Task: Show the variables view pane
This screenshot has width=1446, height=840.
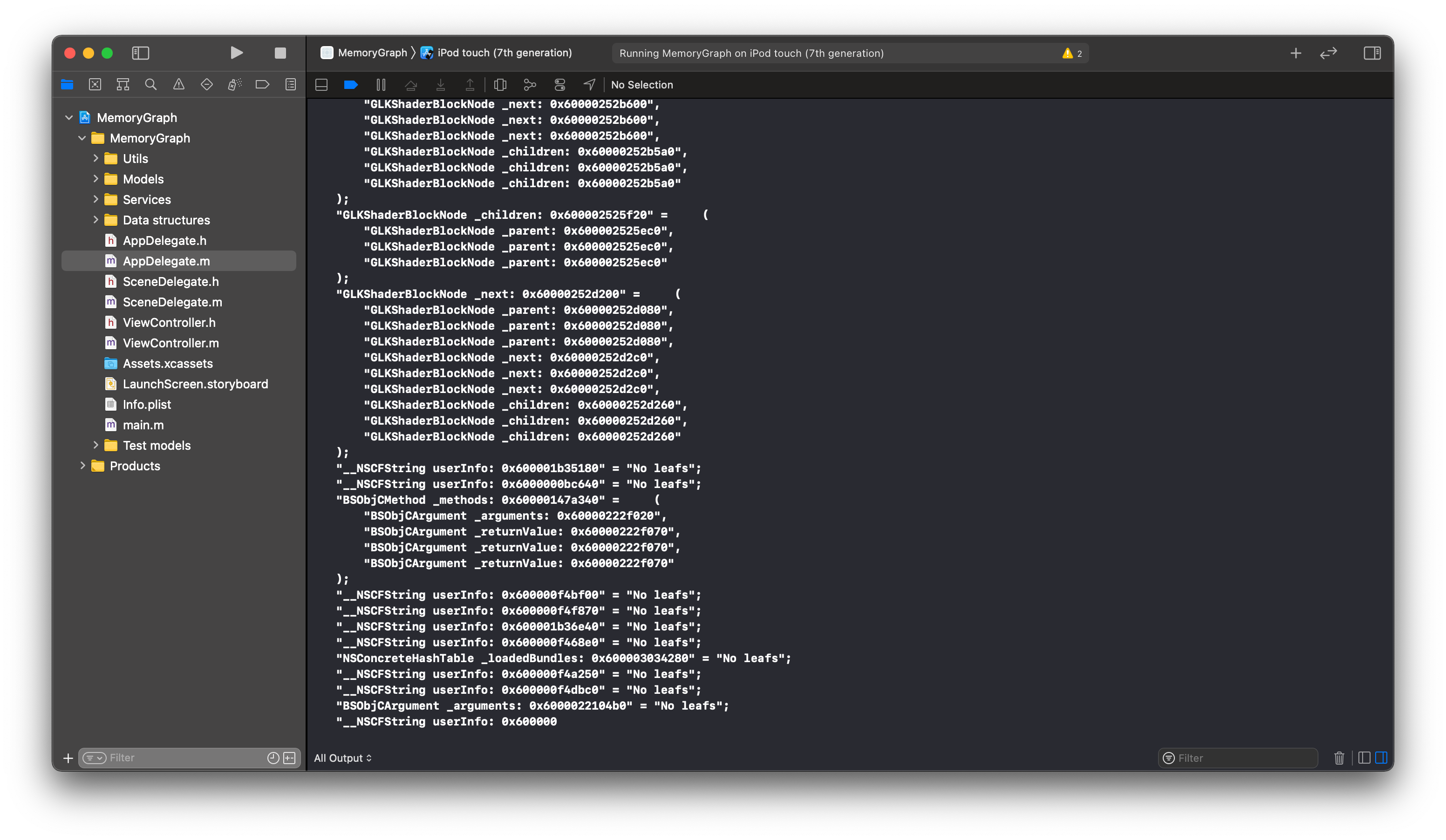Action: click(x=1364, y=758)
